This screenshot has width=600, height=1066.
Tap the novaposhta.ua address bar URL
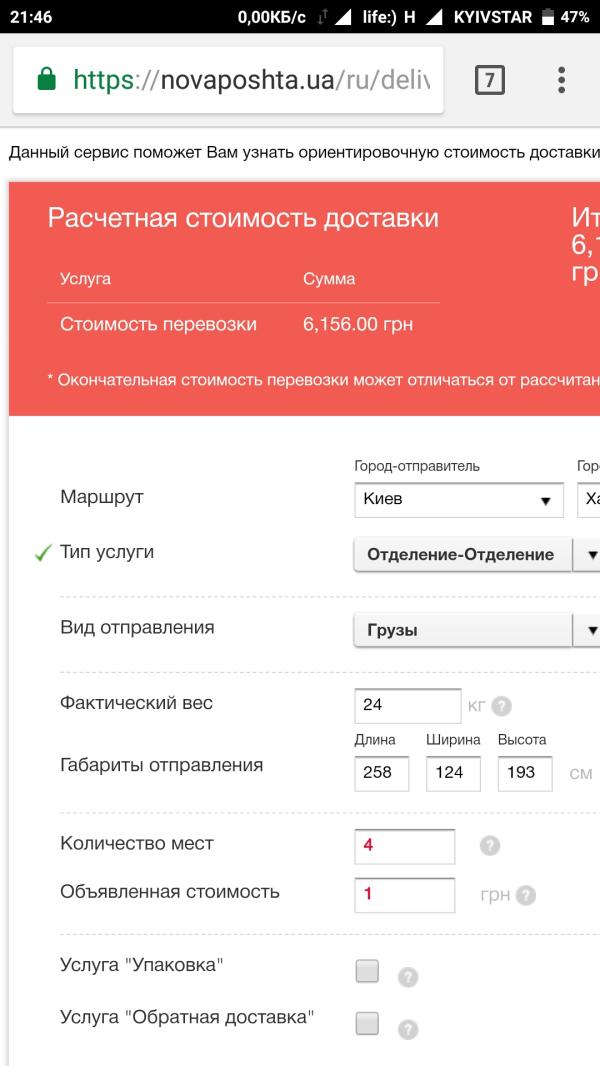(x=252, y=80)
